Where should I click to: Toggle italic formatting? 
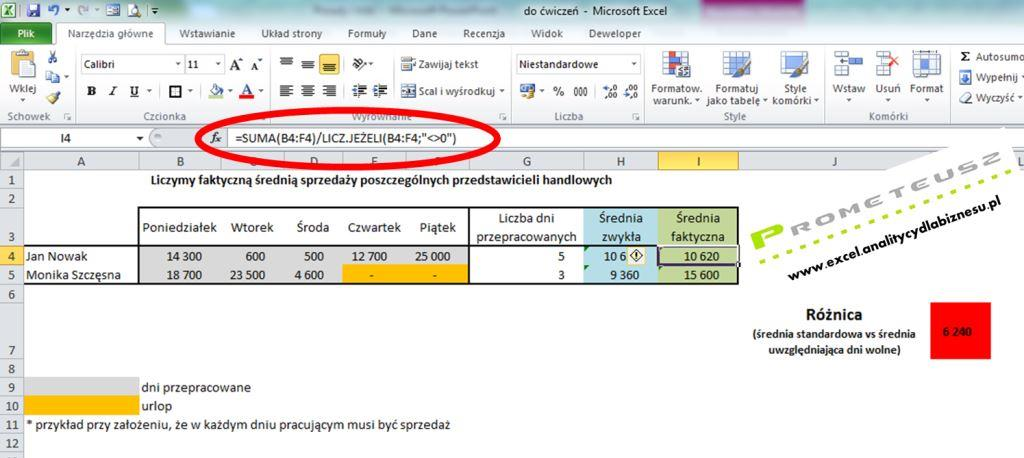tap(112, 91)
